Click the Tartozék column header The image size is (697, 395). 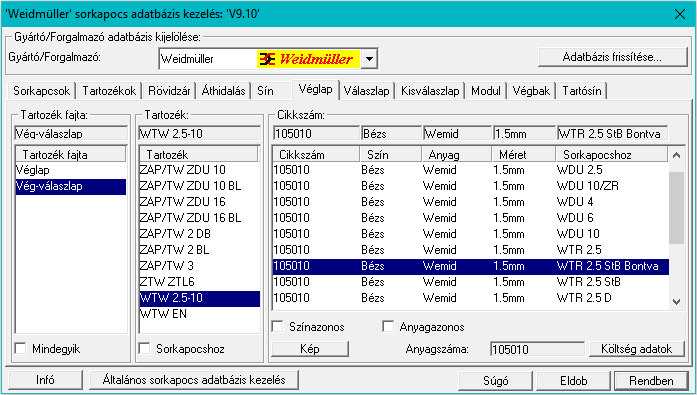pyautogui.click(x=199, y=155)
